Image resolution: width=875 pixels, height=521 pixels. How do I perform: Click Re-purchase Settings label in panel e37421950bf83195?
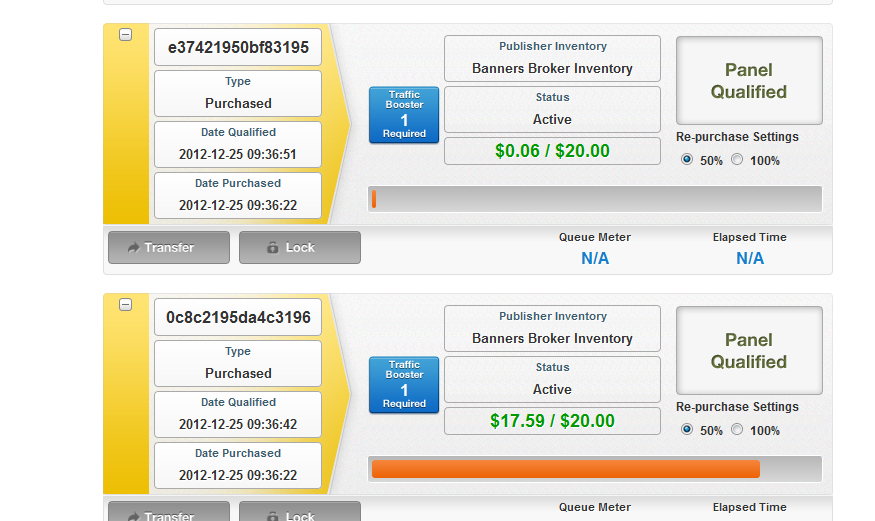[x=737, y=137]
